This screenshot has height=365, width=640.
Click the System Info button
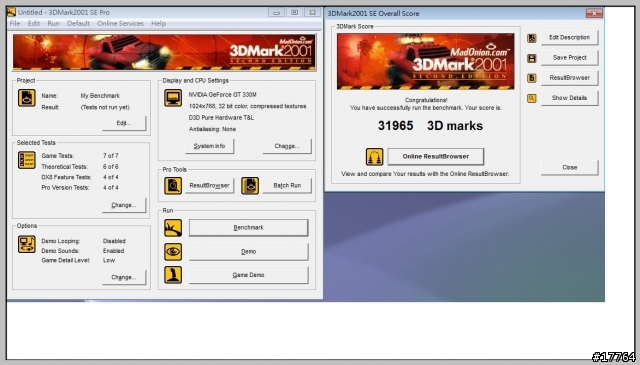tap(209, 146)
